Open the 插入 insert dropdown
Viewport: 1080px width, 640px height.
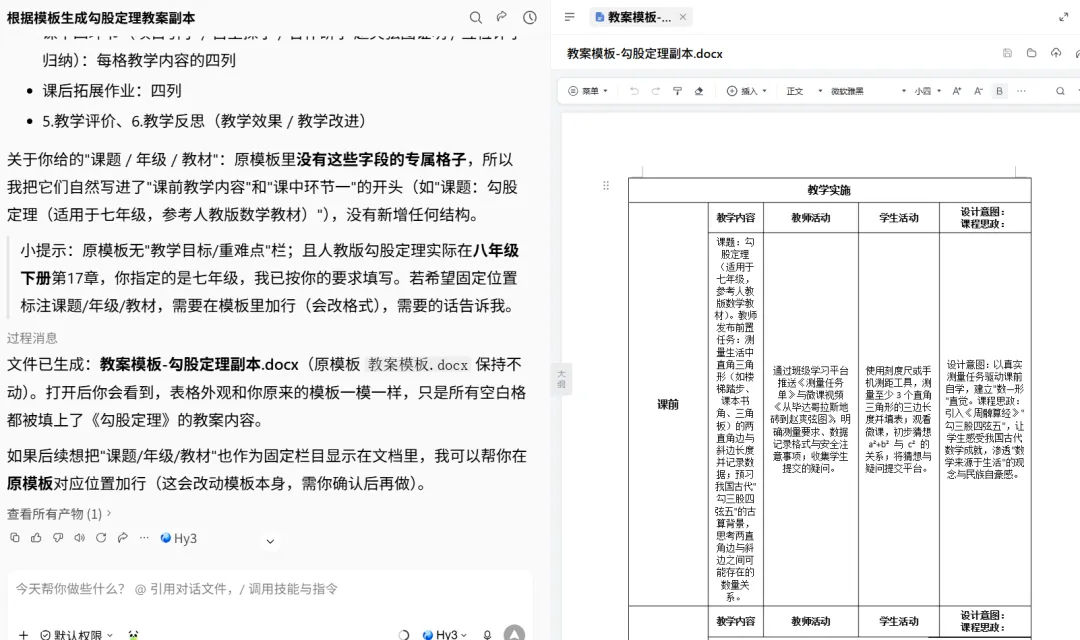[747, 91]
